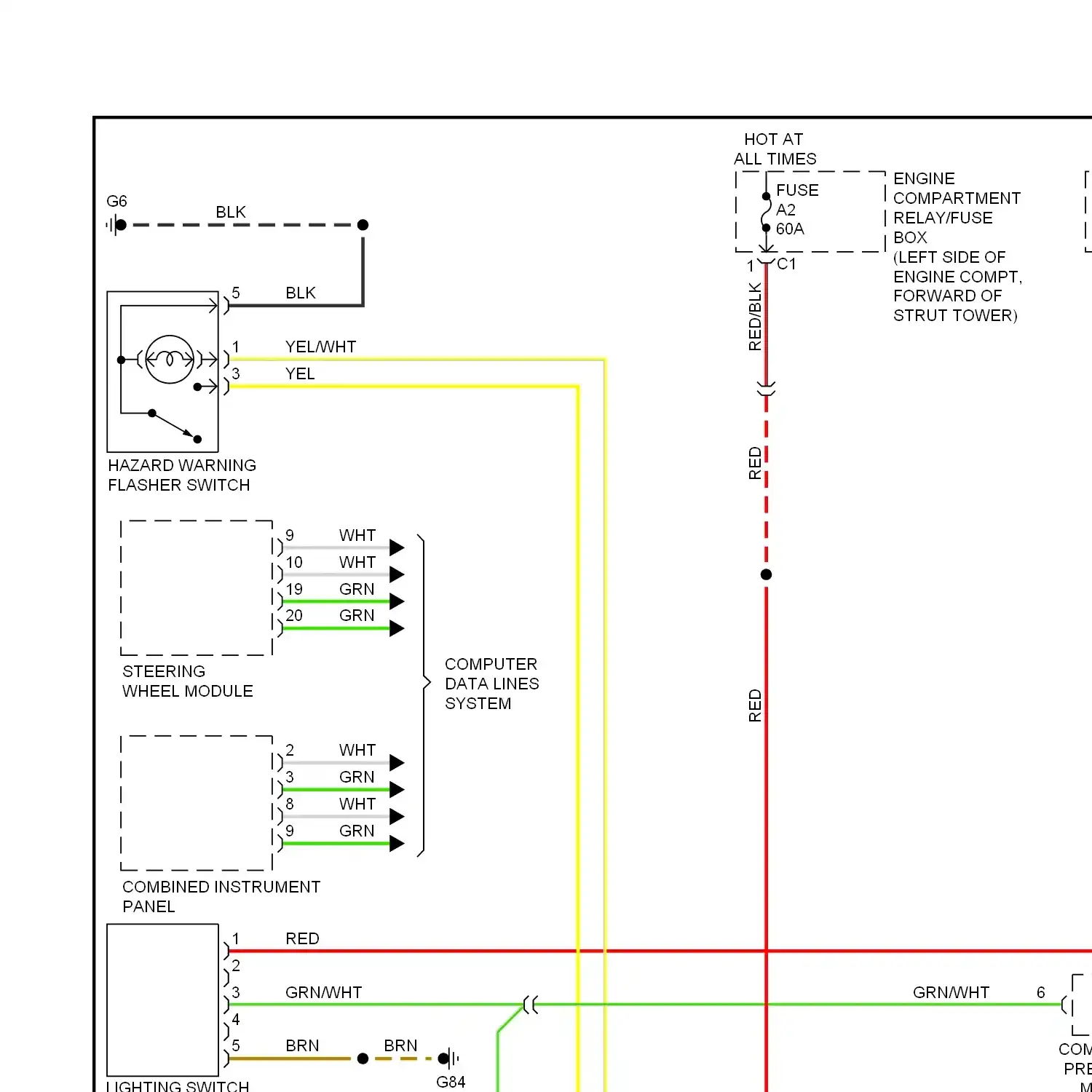The height and width of the screenshot is (1092, 1092).
Task: Select the GRN label at instrument panel pin 3
Action: tap(357, 777)
